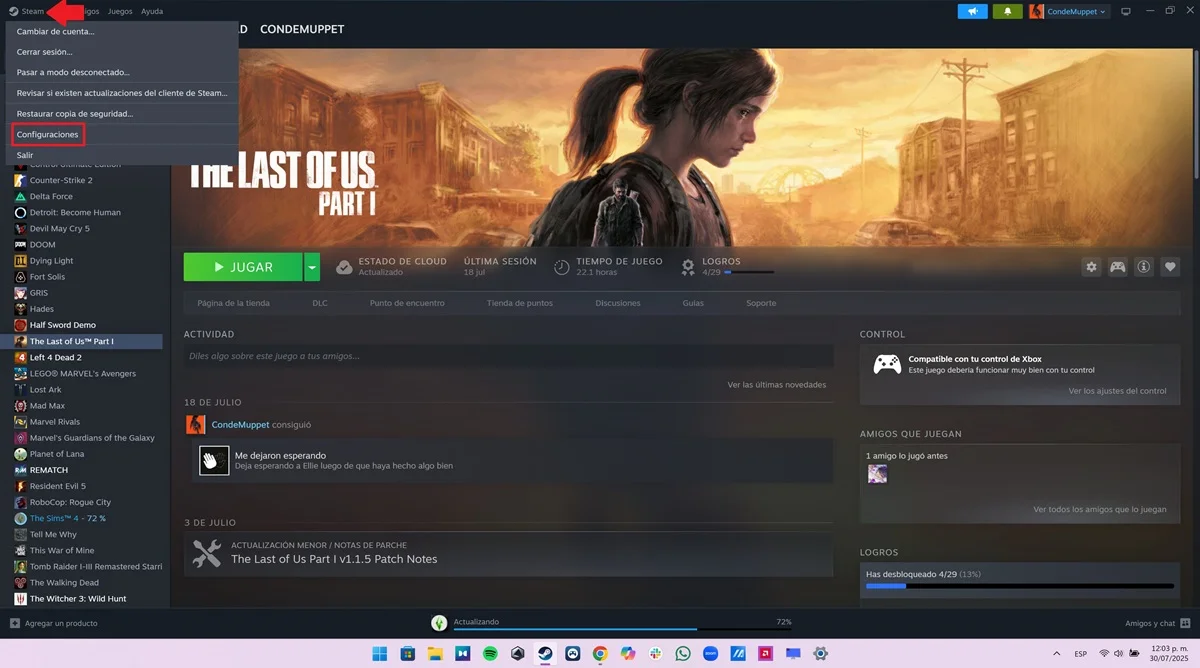
Task: Select Configuraciones from the Steam menu
Action: [47, 133]
